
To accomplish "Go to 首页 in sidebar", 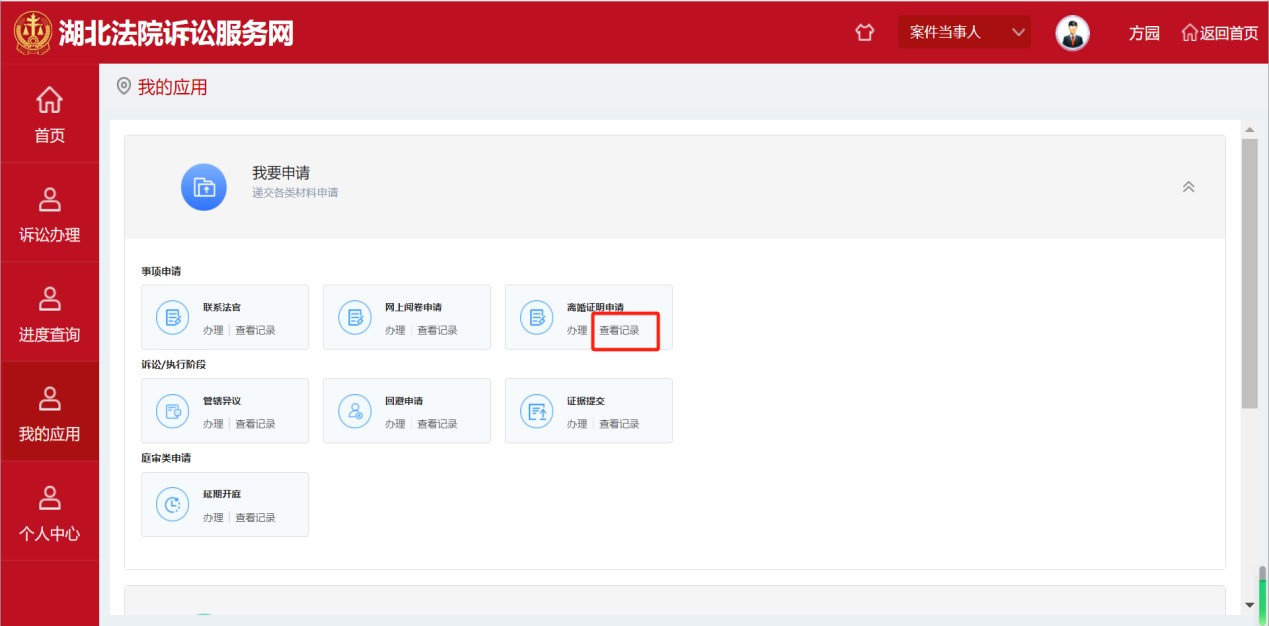I will (49, 113).
